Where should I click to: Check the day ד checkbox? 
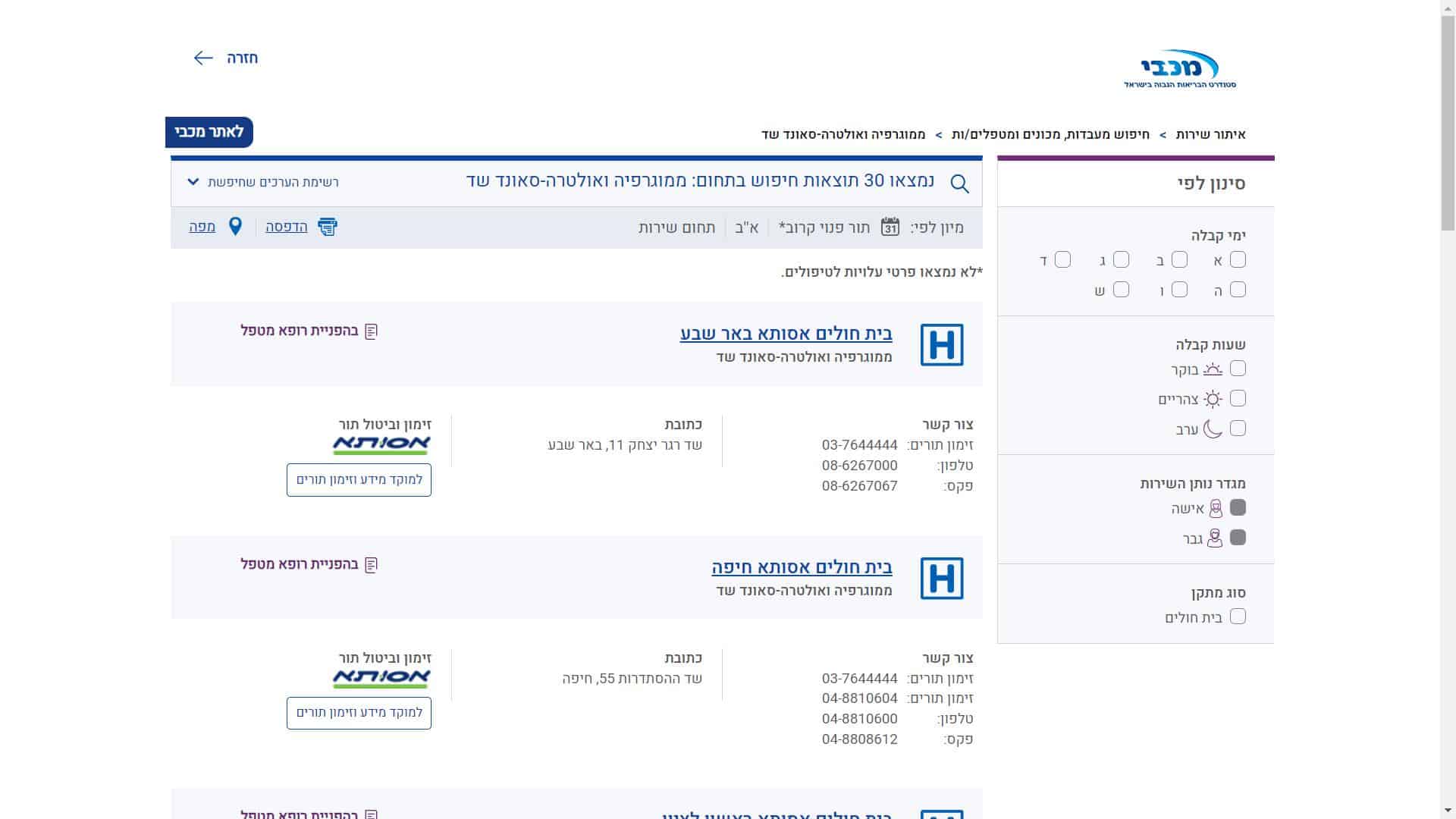point(1062,260)
